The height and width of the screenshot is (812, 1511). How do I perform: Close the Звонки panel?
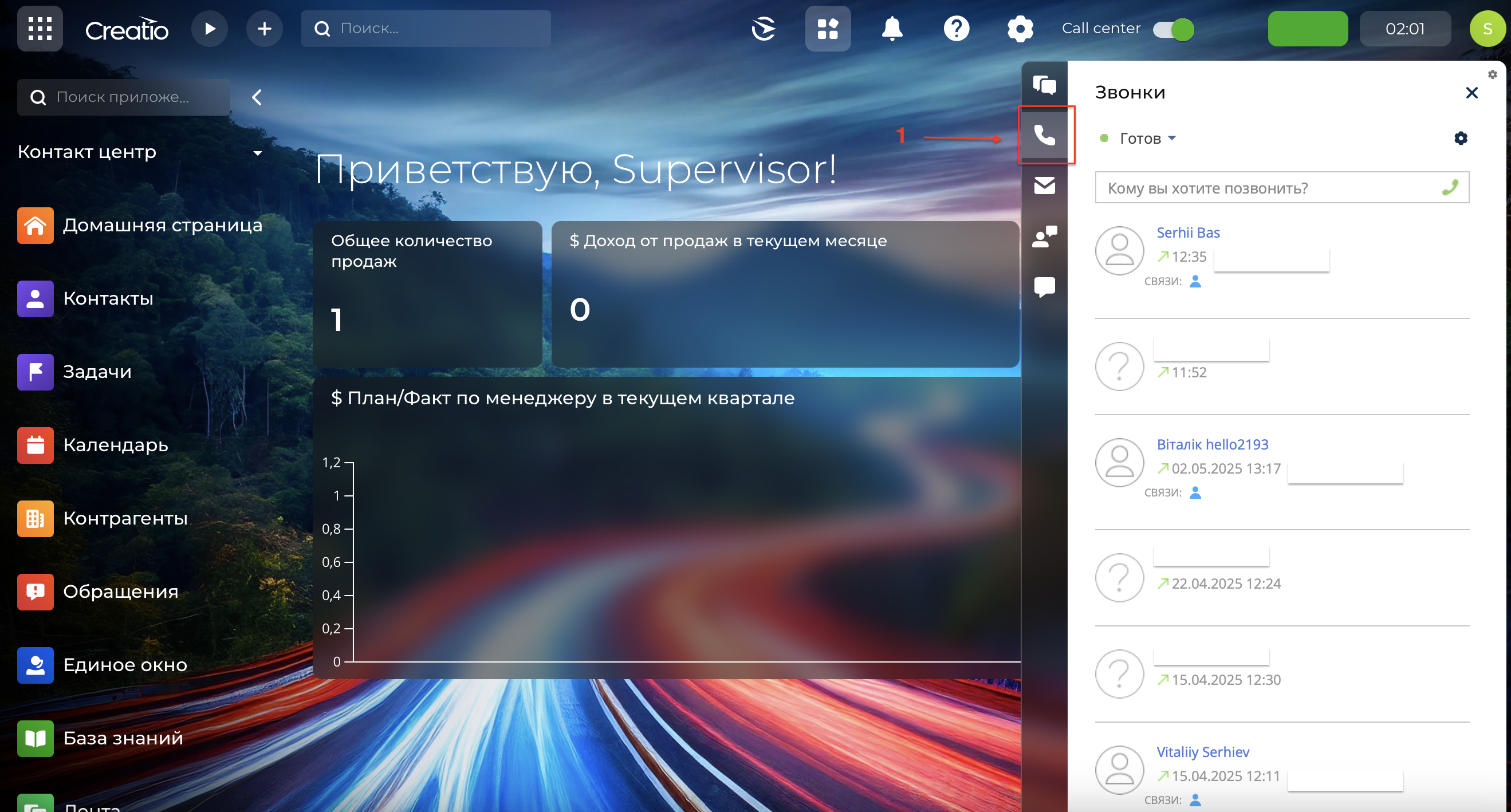(x=1471, y=93)
